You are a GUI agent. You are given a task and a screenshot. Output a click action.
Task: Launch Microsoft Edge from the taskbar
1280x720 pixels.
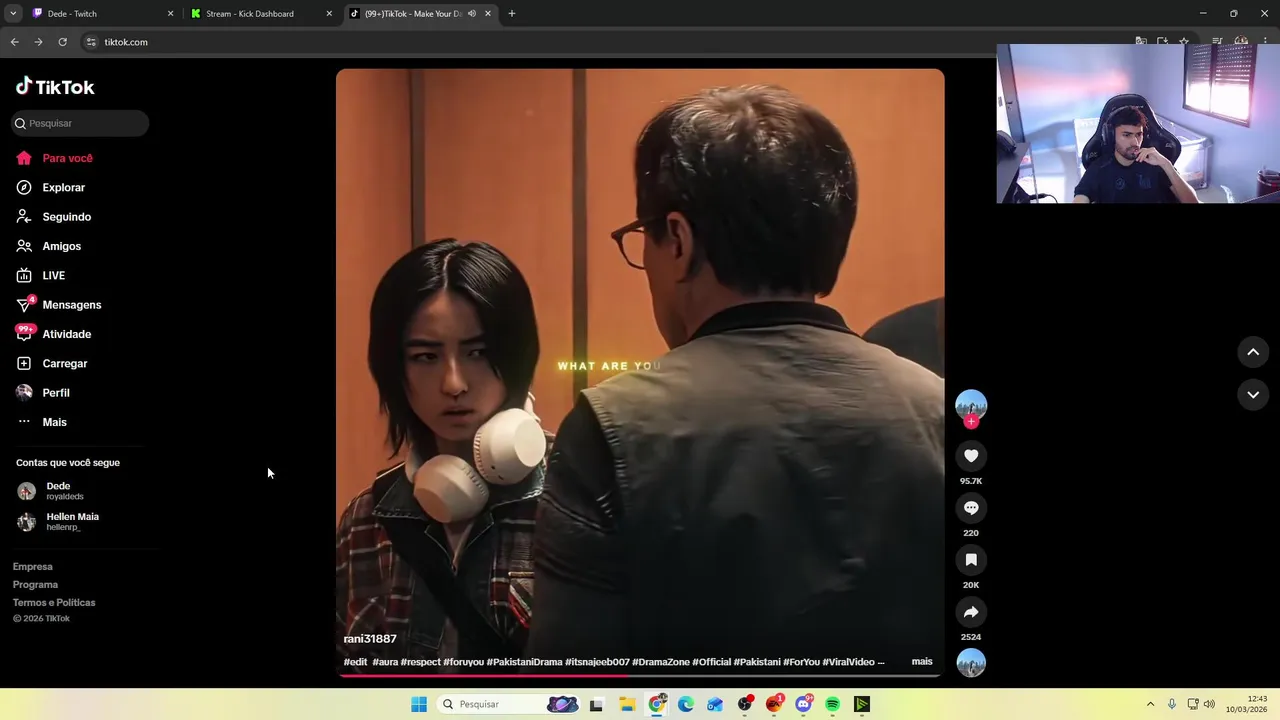(x=686, y=704)
